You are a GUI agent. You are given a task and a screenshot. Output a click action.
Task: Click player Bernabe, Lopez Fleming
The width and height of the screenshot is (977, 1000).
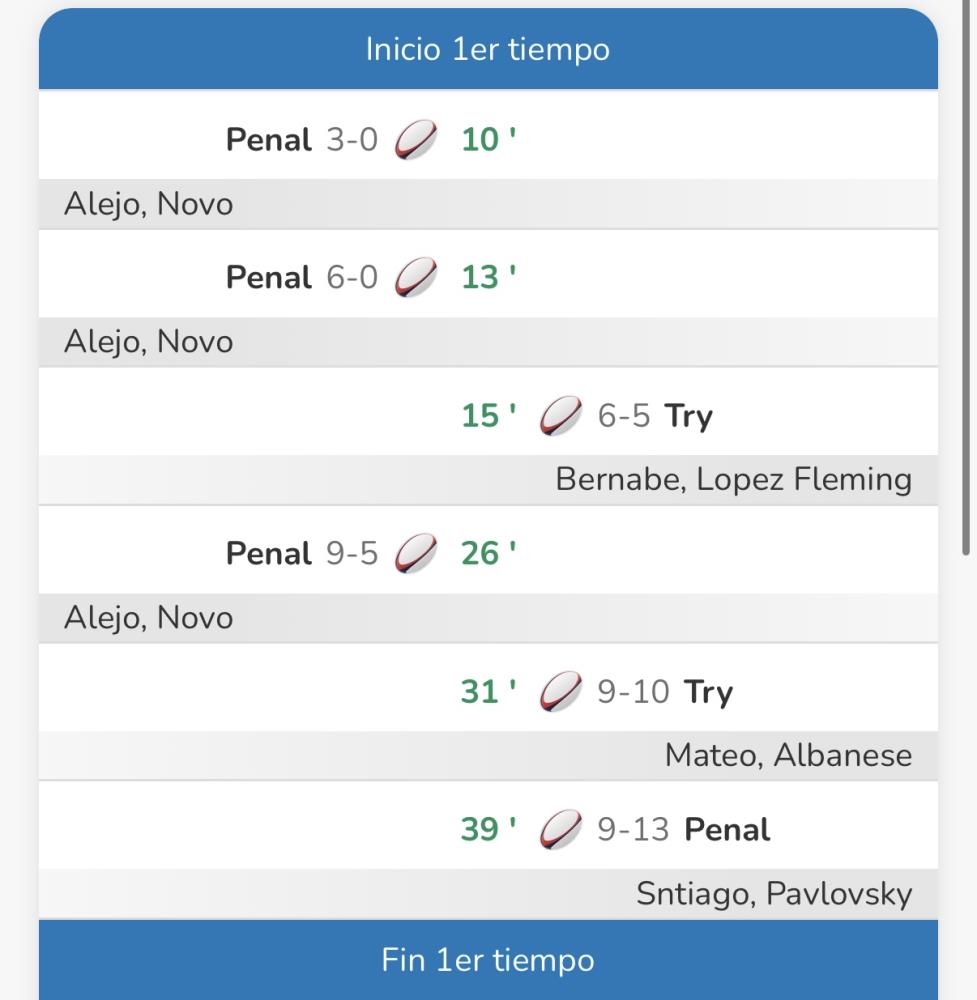click(x=733, y=480)
